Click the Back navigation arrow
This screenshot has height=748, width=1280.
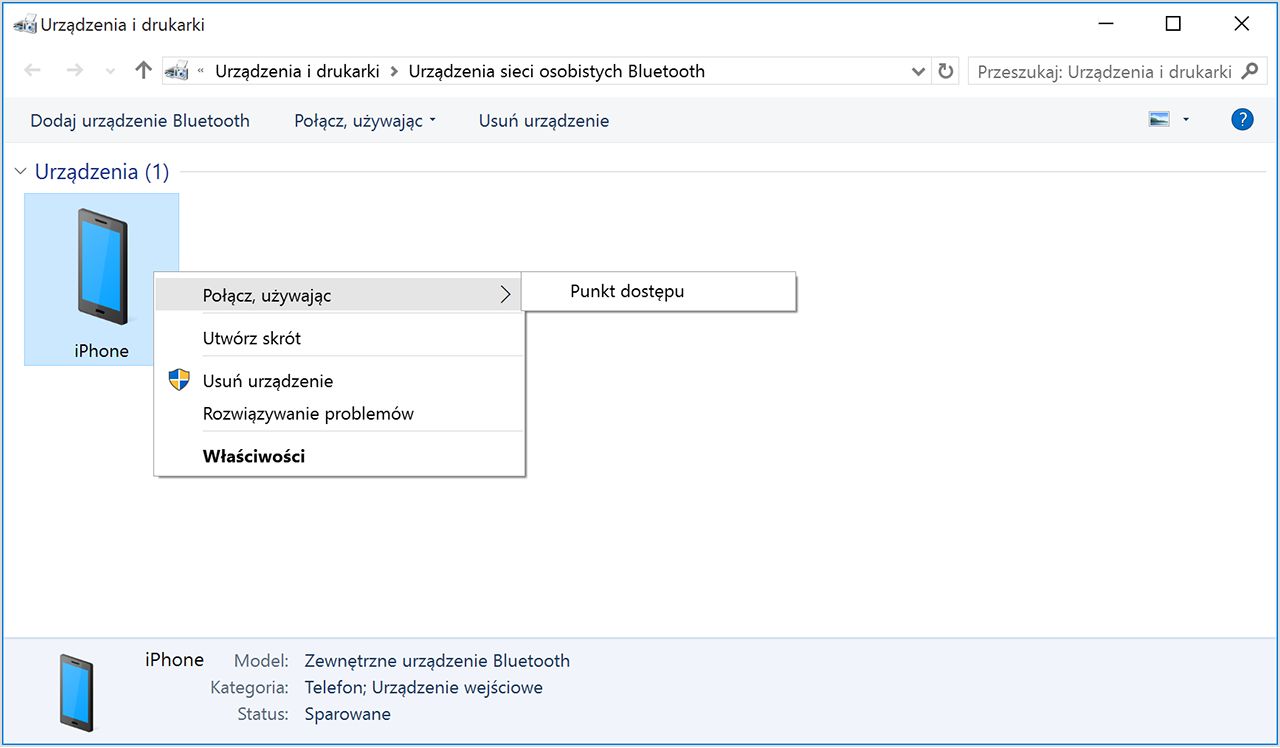(x=32, y=71)
